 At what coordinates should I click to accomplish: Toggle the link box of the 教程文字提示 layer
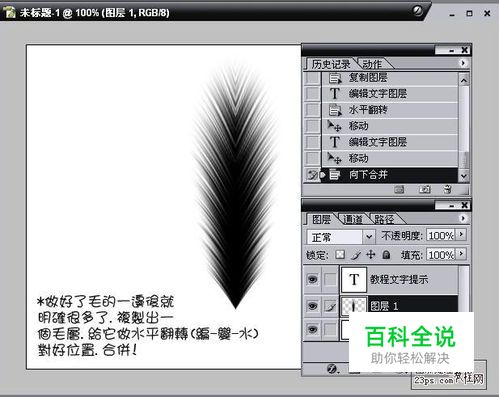[x=330, y=279]
